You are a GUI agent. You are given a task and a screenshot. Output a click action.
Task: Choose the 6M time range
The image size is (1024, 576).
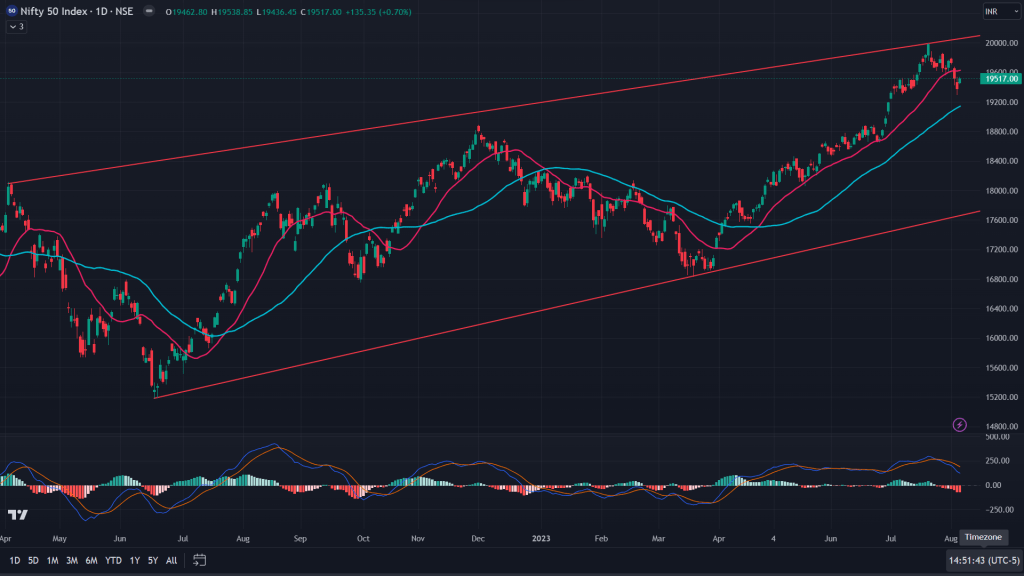[91, 560]
